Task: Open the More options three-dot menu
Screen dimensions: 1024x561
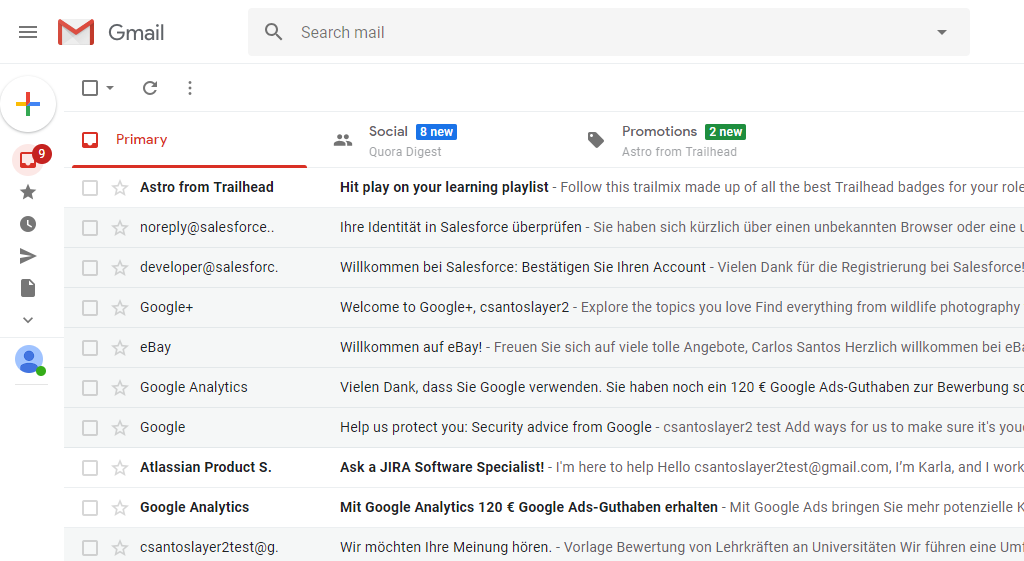Action: [190, 88]
